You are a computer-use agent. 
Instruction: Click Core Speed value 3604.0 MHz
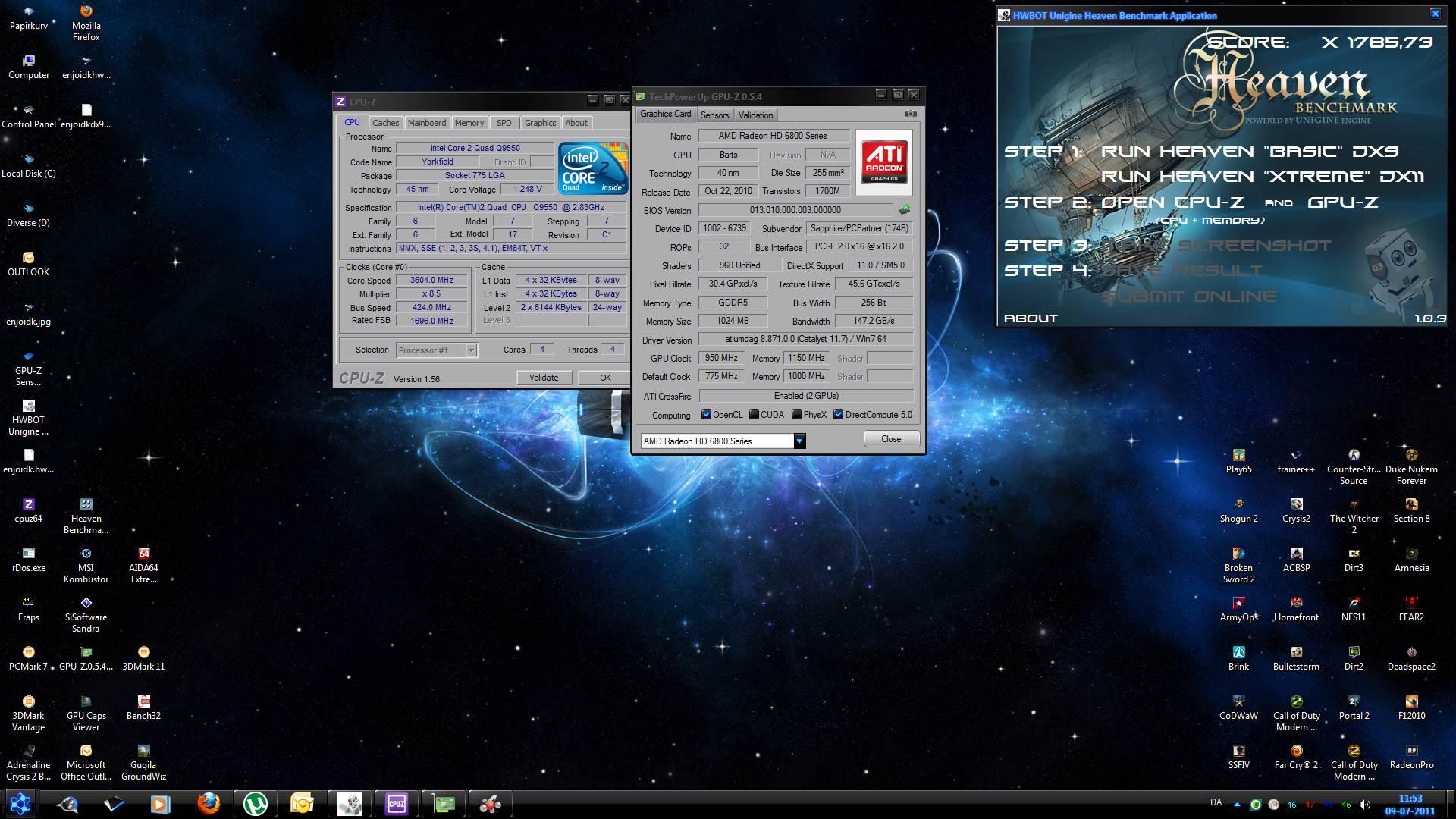click(x=431, y=280)
